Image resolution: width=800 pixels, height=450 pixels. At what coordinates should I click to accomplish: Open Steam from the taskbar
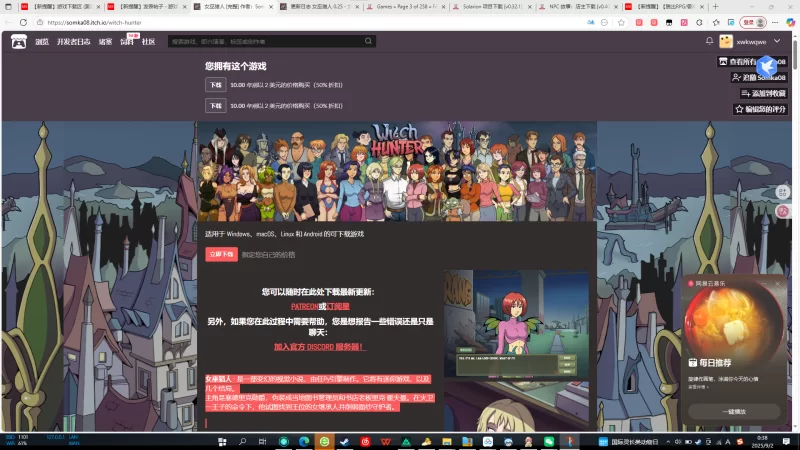pyautogui.click(x=344, y=442)
